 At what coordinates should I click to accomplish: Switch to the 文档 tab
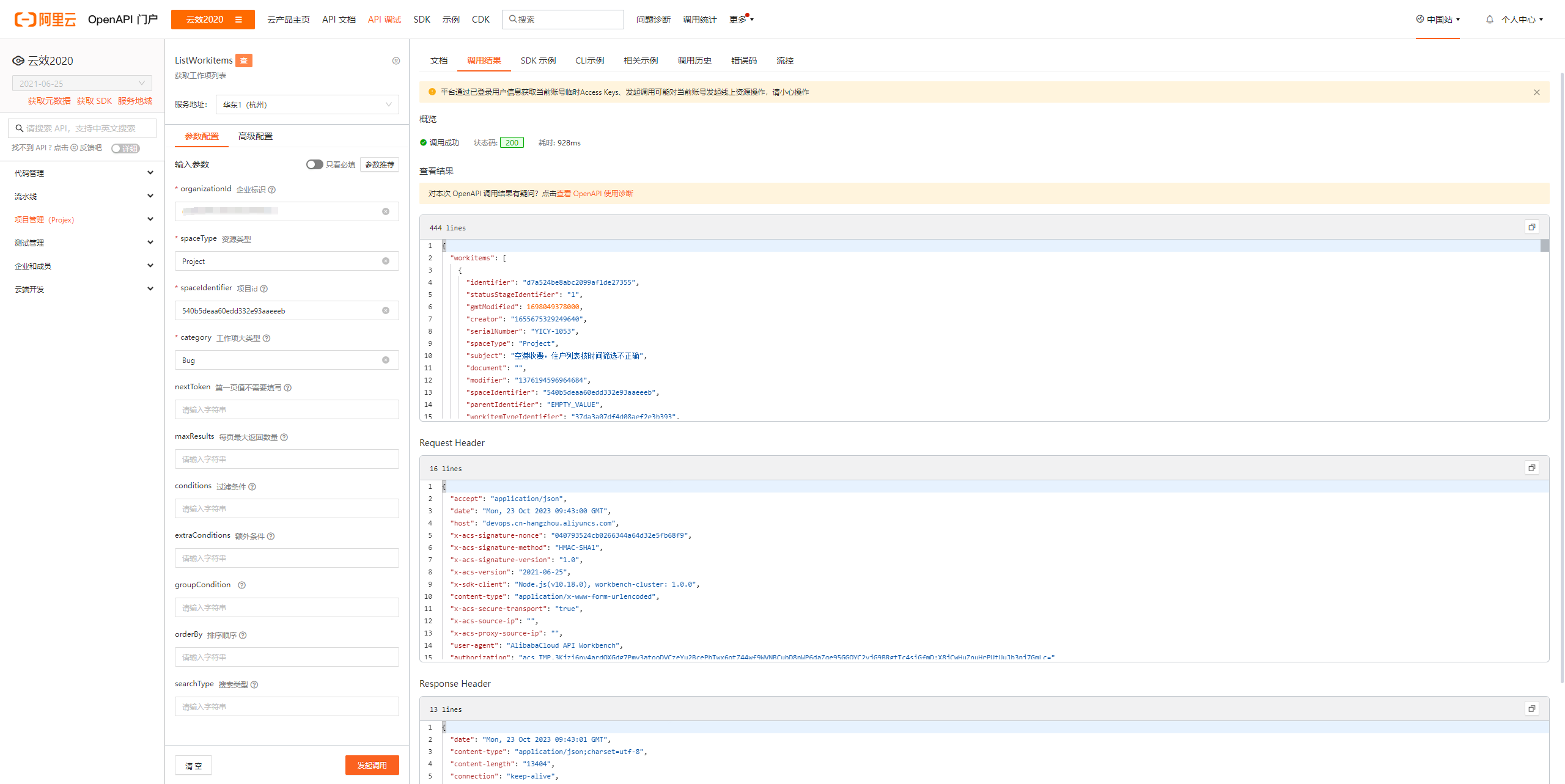point(439,60)
